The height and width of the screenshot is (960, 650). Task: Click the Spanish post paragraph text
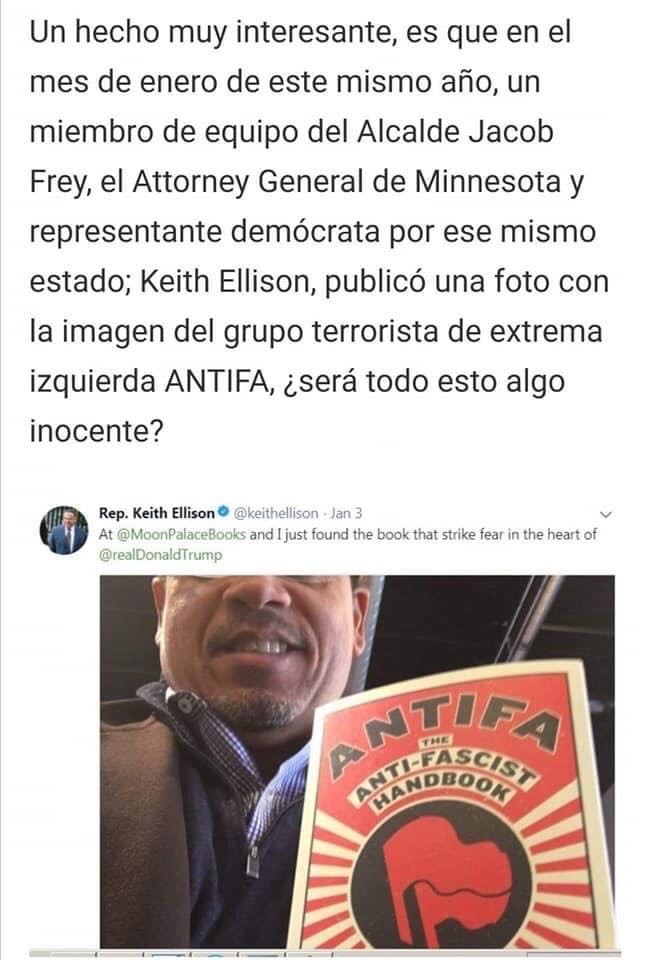pyautogui.click(x=319, y=231)
